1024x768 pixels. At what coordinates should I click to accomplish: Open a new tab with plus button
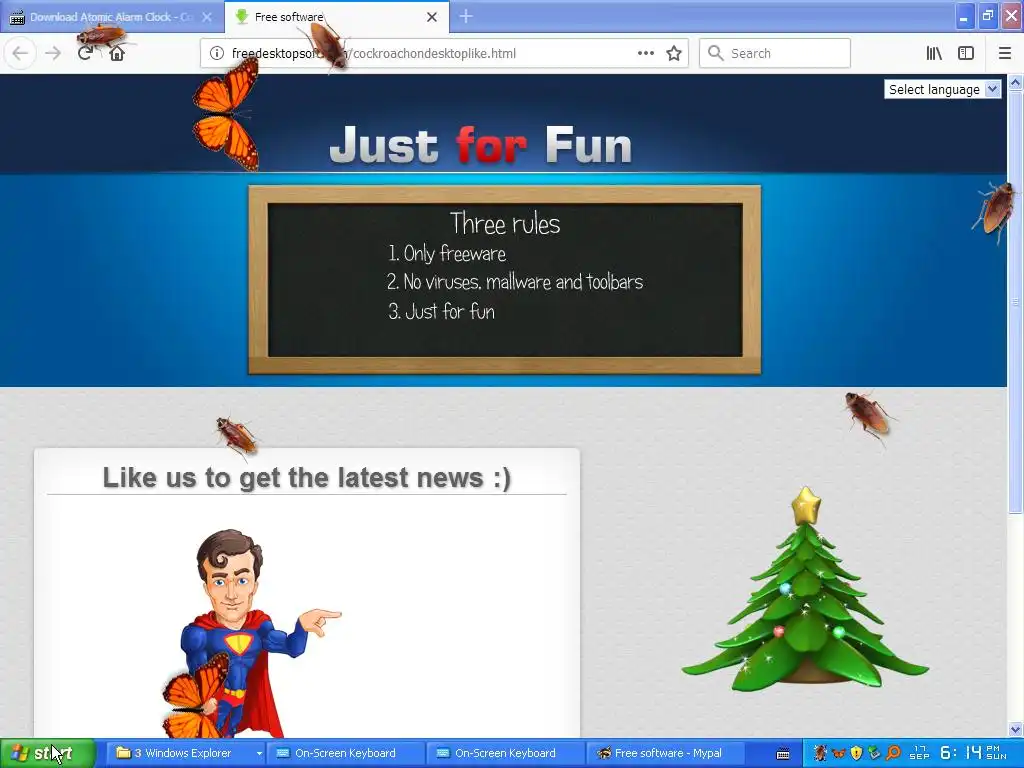[466, 17]
